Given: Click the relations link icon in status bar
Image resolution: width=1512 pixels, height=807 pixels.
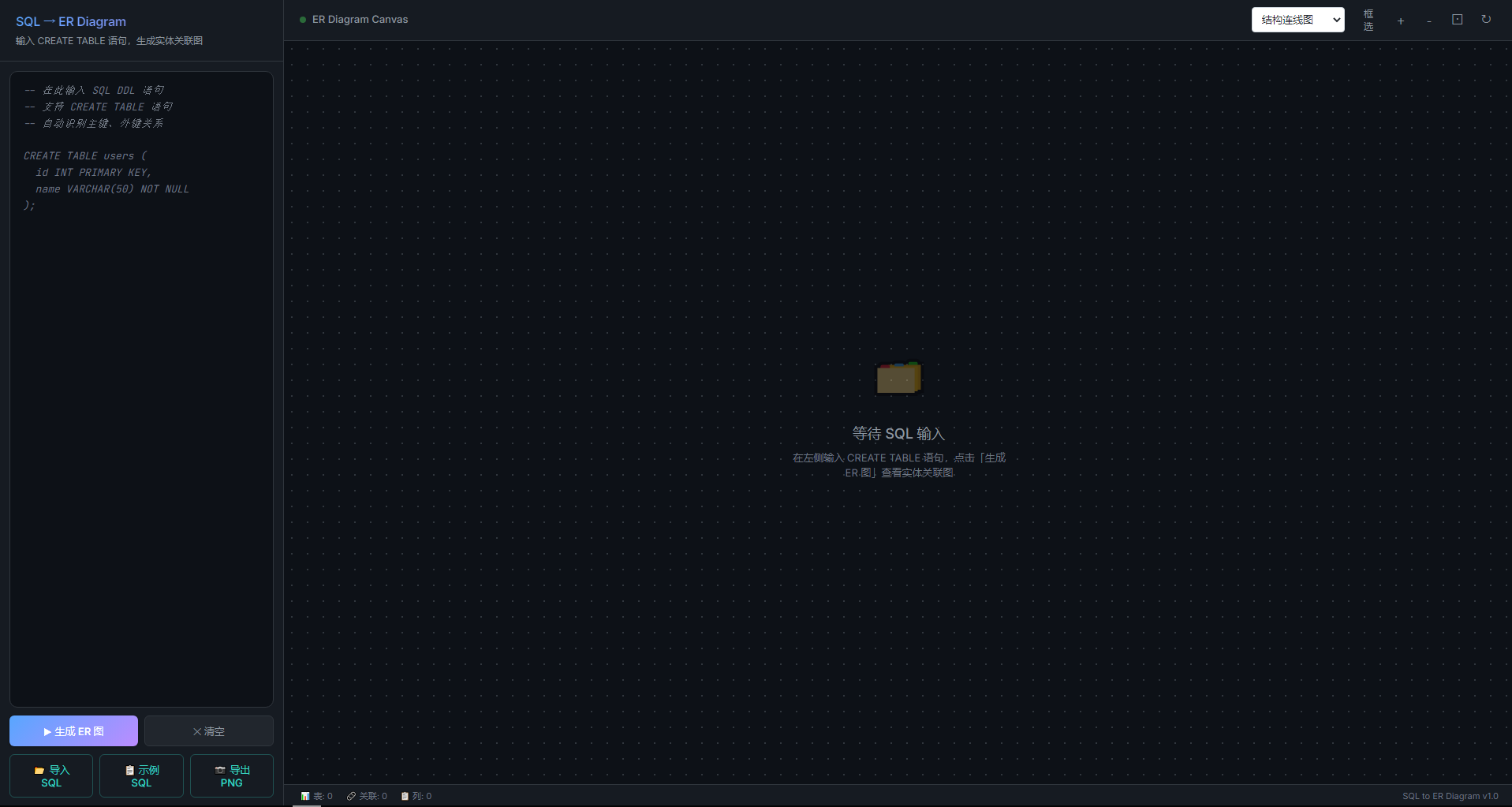Looking at the screenshot, I should (x=351, y=796).
